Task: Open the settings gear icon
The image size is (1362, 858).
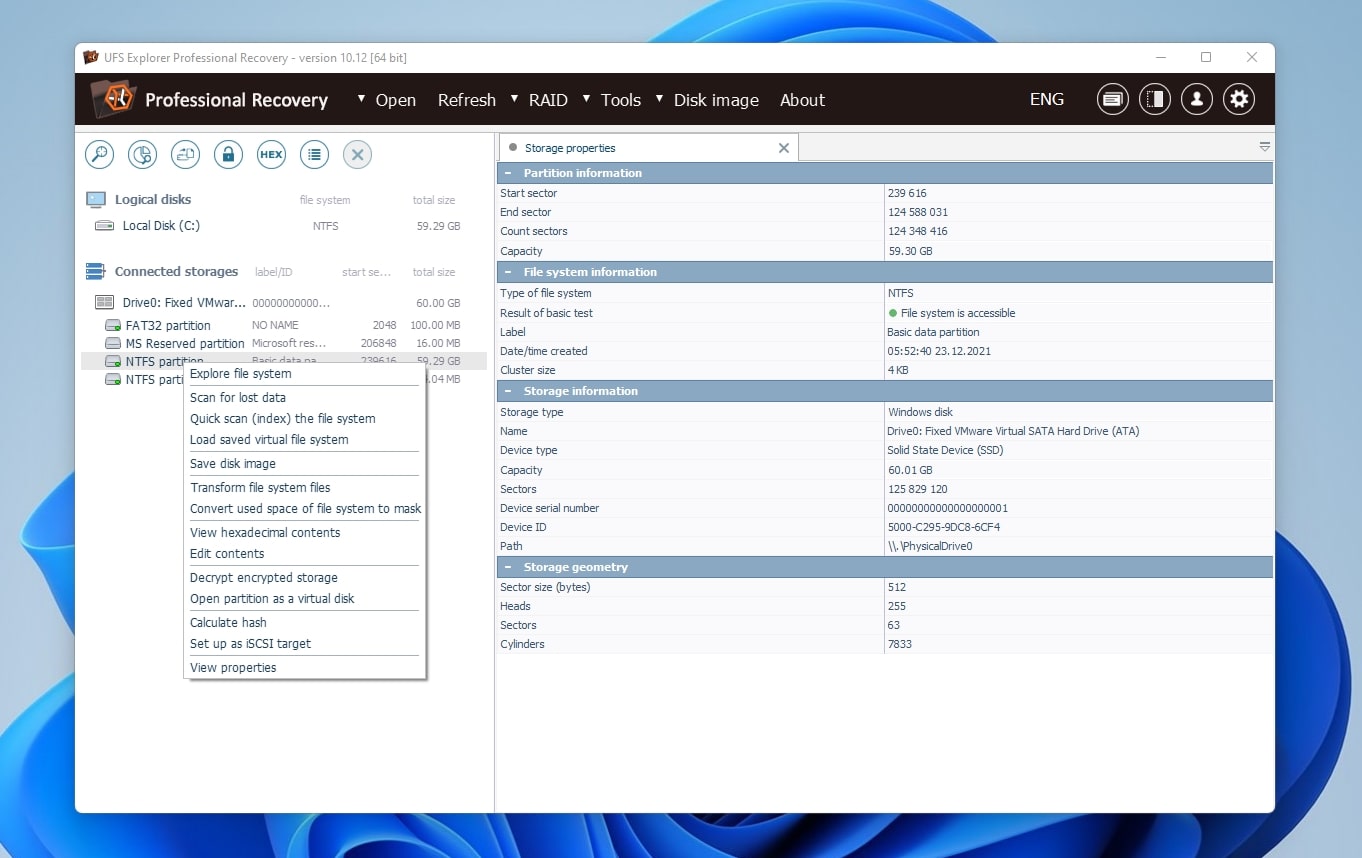Action: tap(1239, 99)
